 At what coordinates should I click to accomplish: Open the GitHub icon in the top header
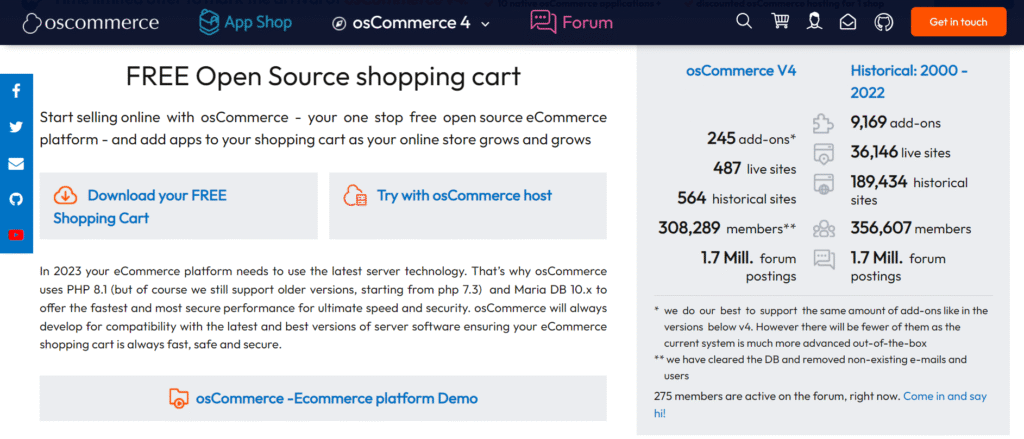point(883,21)
